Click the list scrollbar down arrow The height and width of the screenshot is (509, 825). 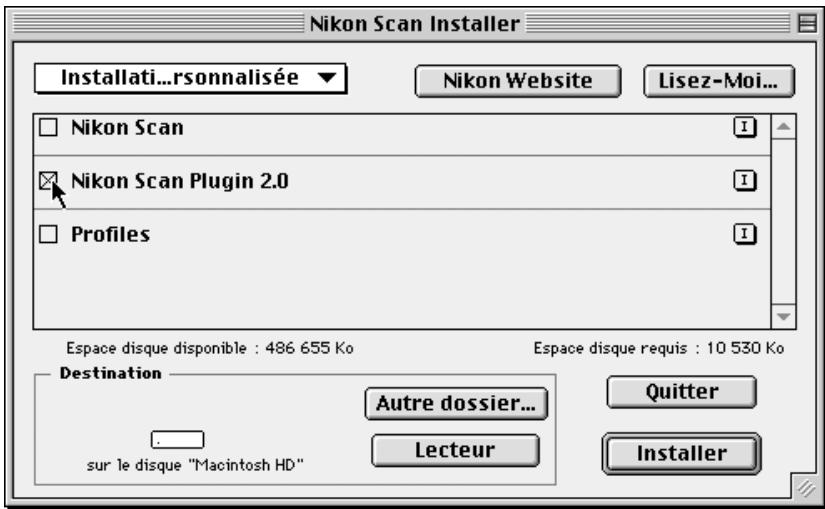[x=783, y=317]
